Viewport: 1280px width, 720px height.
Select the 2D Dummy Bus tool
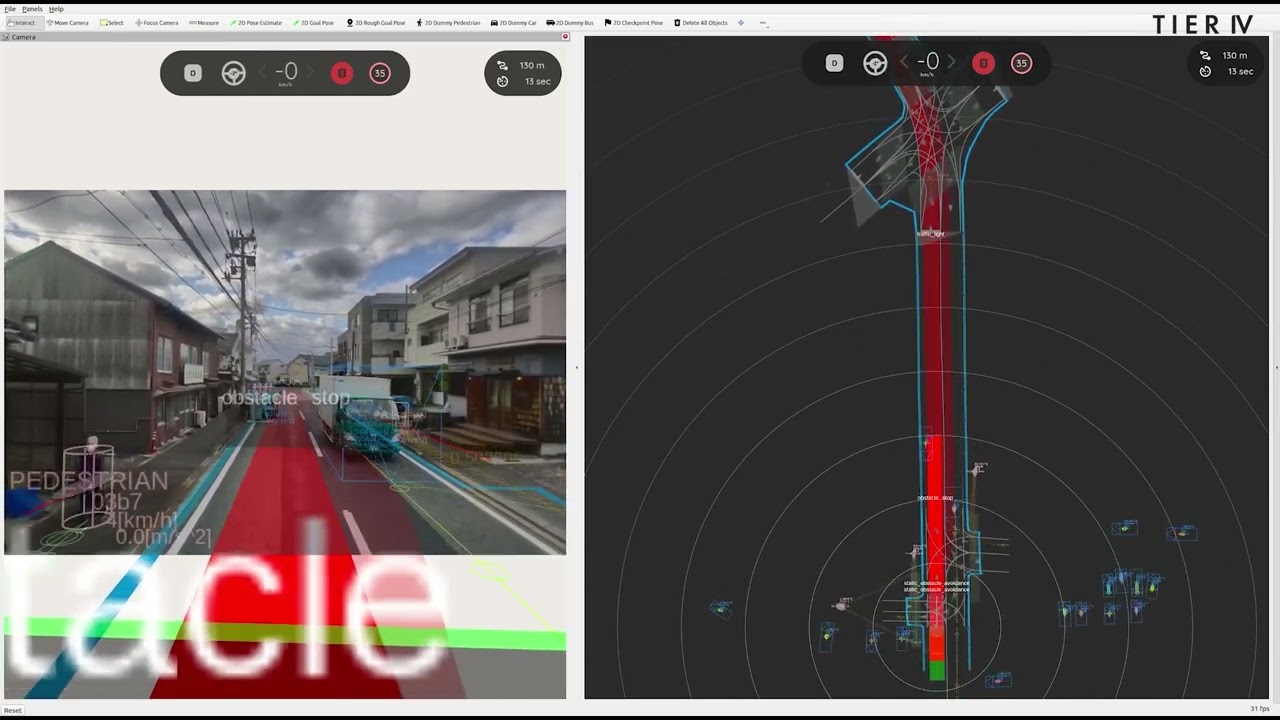[570, 22]
